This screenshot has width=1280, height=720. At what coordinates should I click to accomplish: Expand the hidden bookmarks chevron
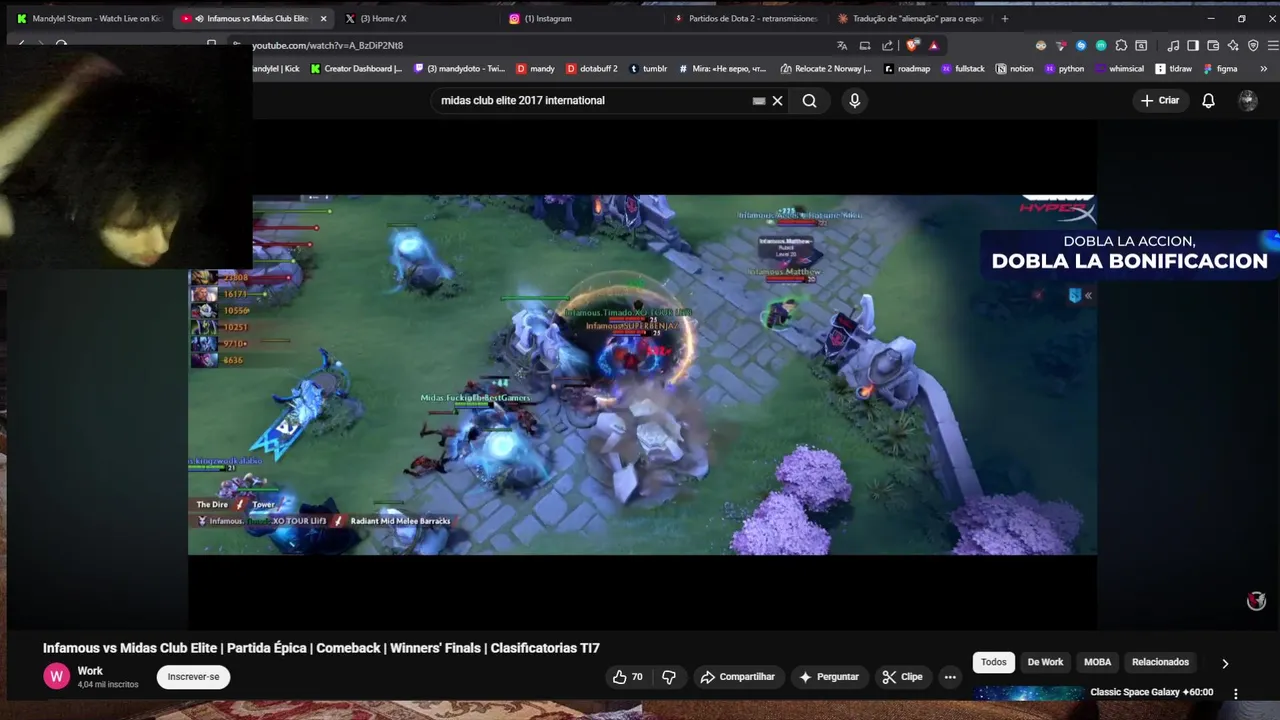(1263, 69)
